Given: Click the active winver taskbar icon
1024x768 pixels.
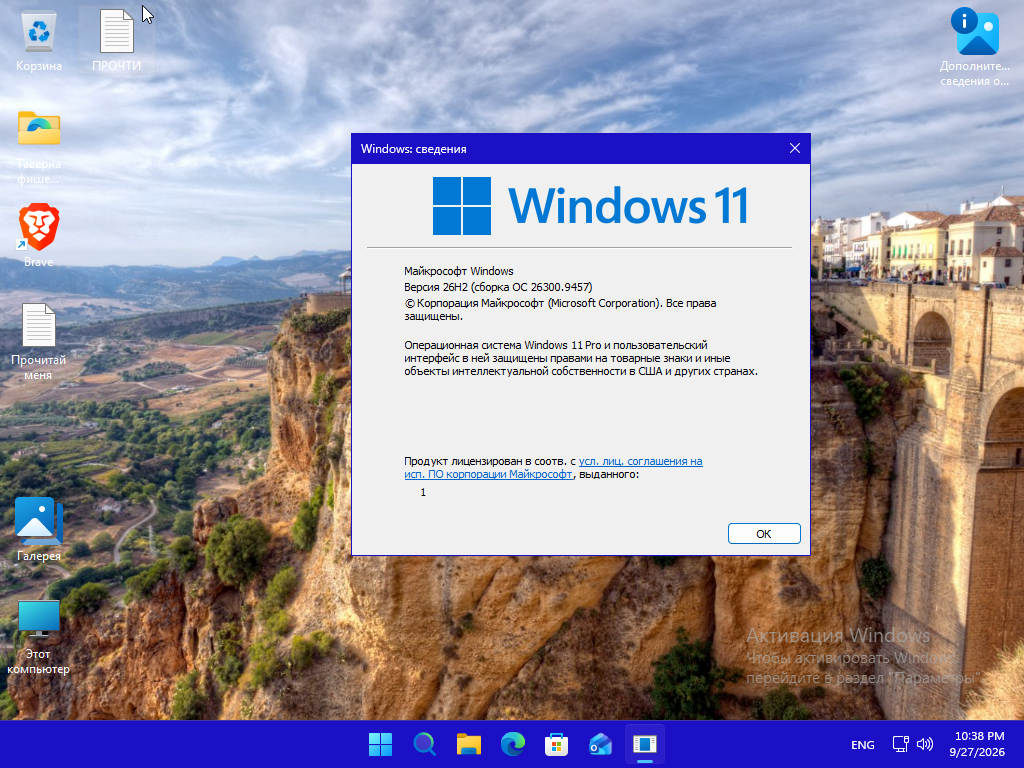Looking at the screenshot, I should click(645, 744).
